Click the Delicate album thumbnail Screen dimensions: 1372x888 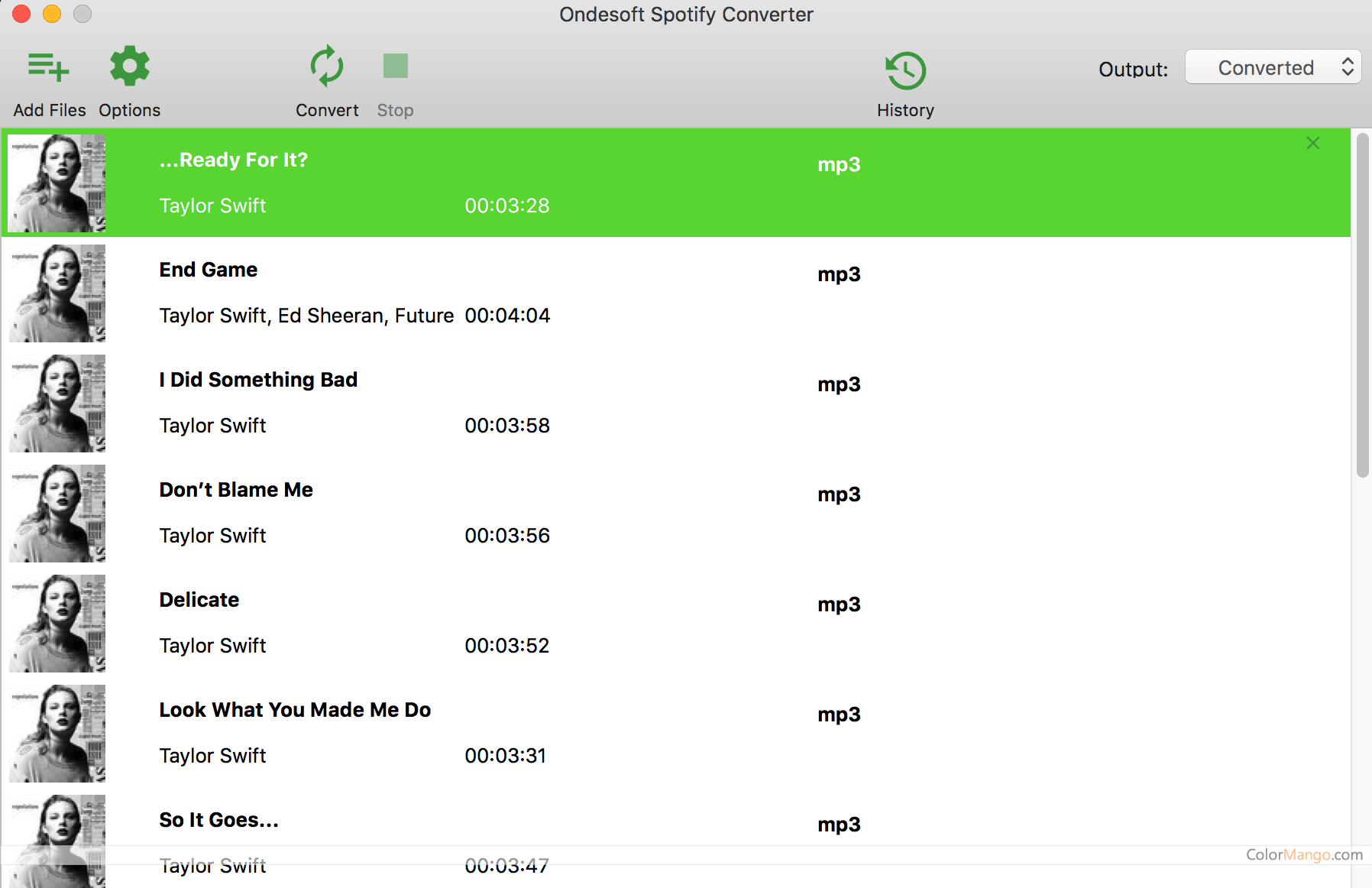pos(57,624)
